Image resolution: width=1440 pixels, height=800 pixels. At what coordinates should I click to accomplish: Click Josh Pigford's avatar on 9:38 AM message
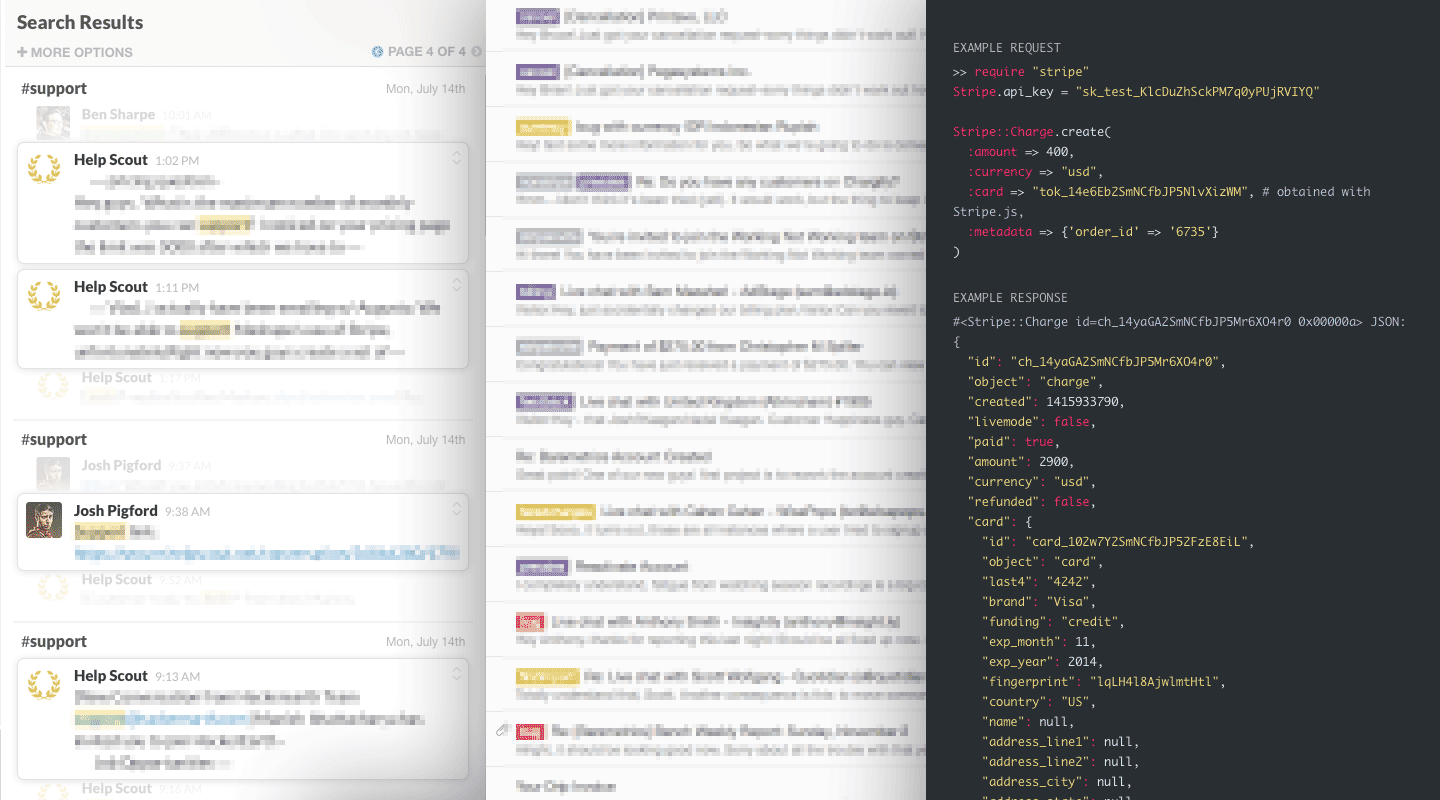tap(44, 520)
